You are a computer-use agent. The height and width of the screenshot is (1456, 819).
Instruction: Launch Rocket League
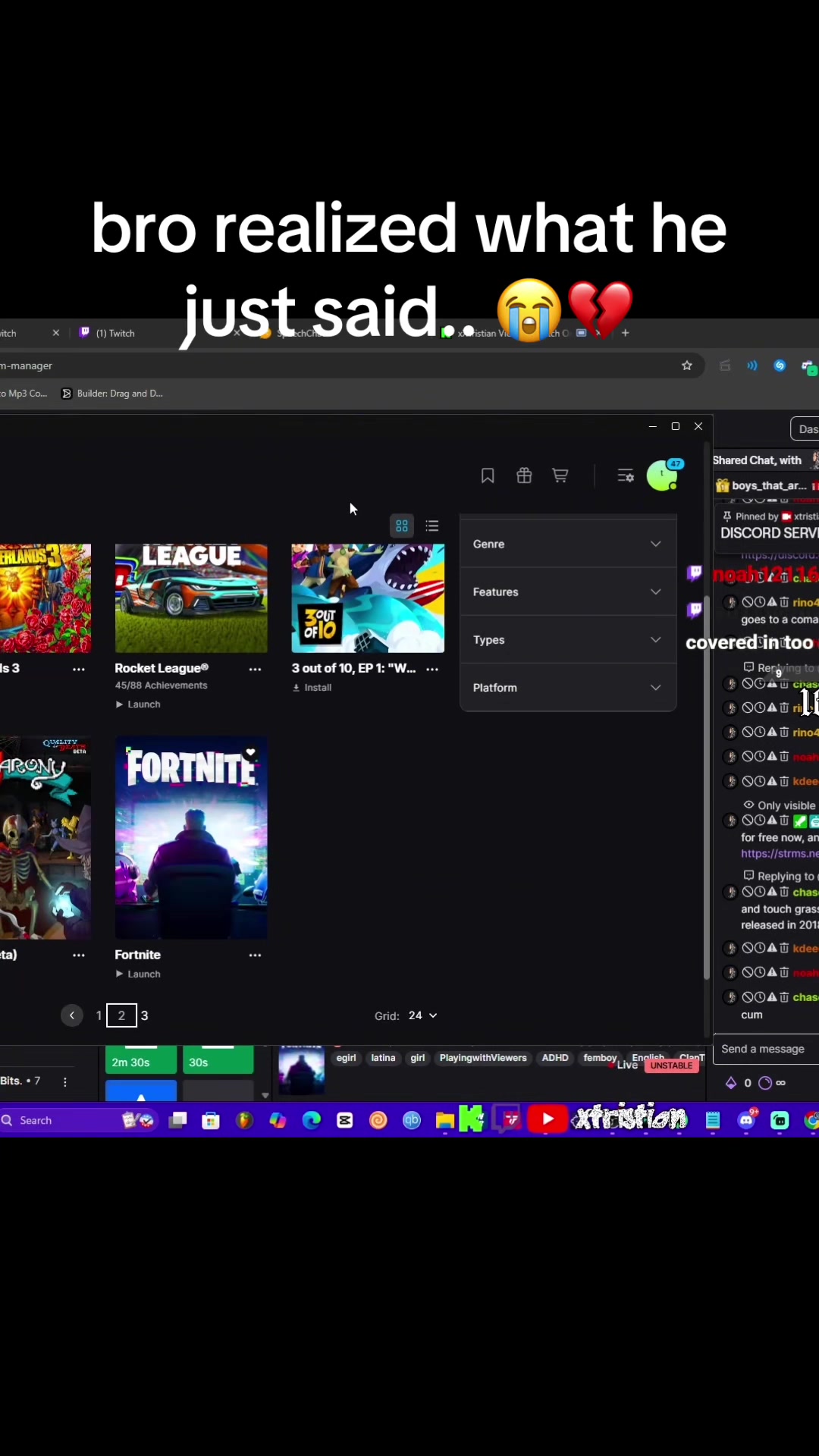tap(138, 704)
